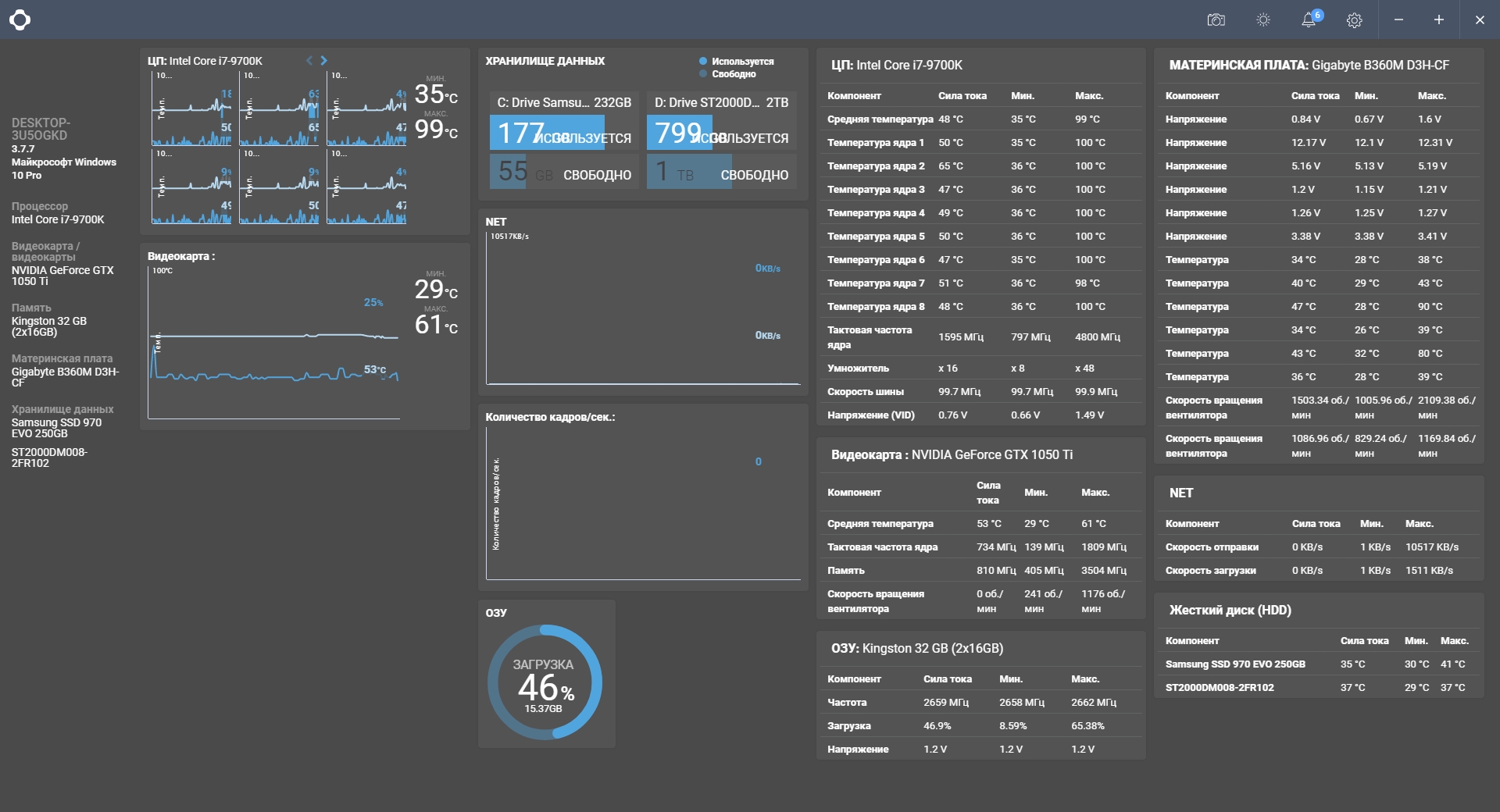Click the 4800 МГц max clock value
Screen dimensions: 1500x812
click(x=1098, y=337)
